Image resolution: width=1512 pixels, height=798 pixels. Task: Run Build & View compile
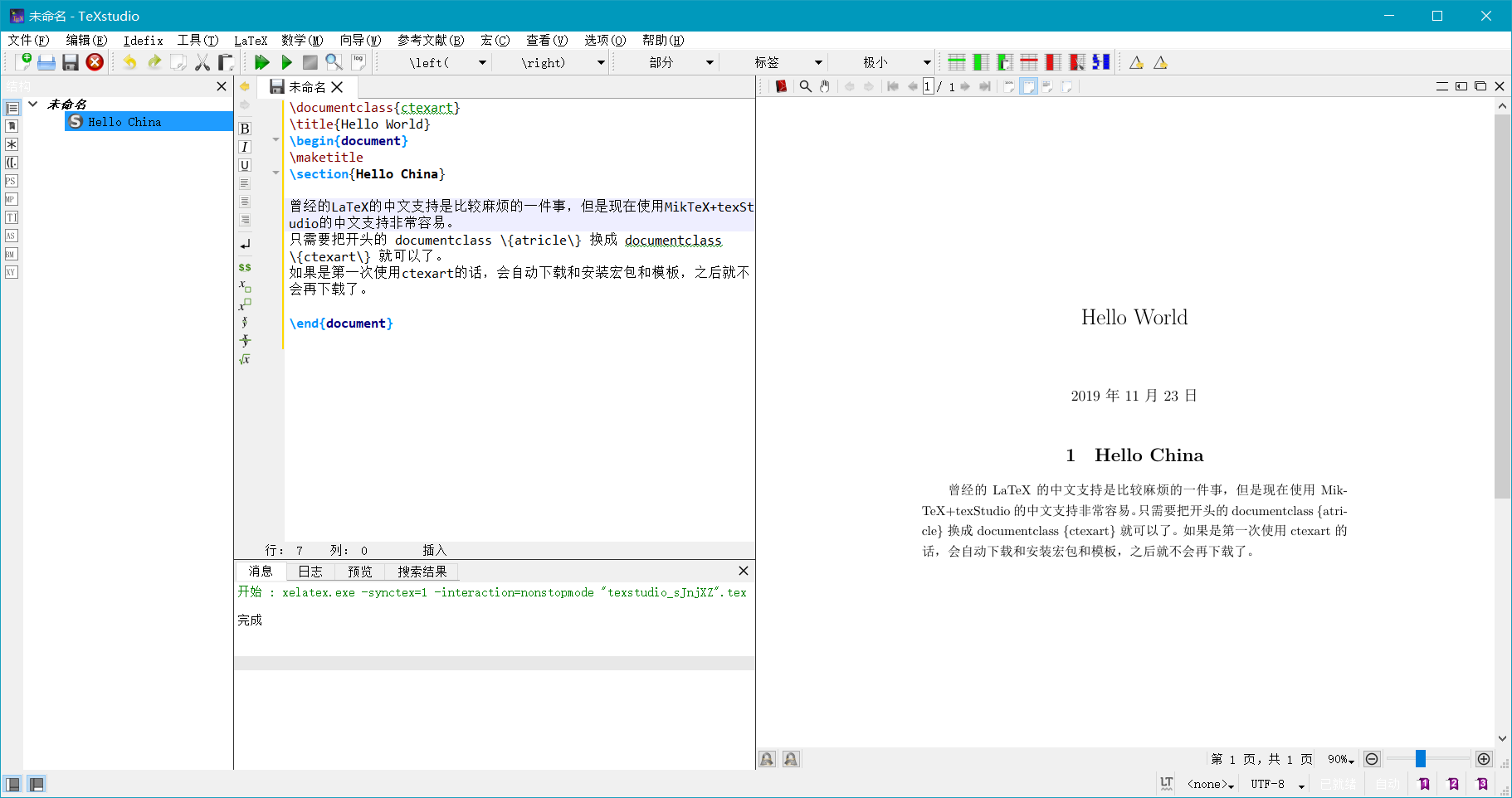262,61
